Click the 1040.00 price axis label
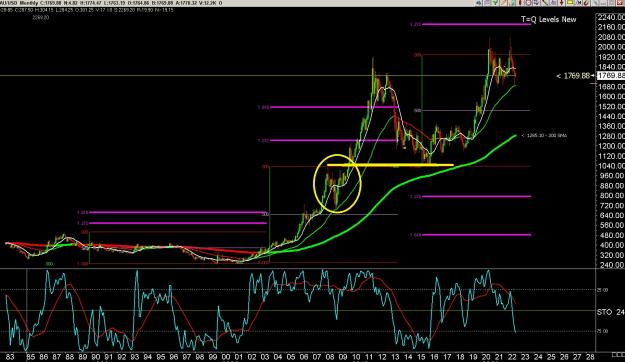The image size is (625, 362). [x=611, y=166]
